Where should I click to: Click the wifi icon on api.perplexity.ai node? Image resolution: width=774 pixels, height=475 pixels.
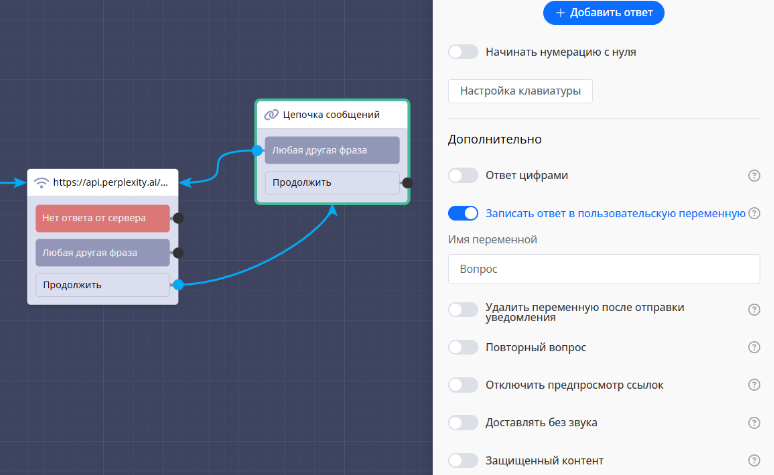coord(41,183)
